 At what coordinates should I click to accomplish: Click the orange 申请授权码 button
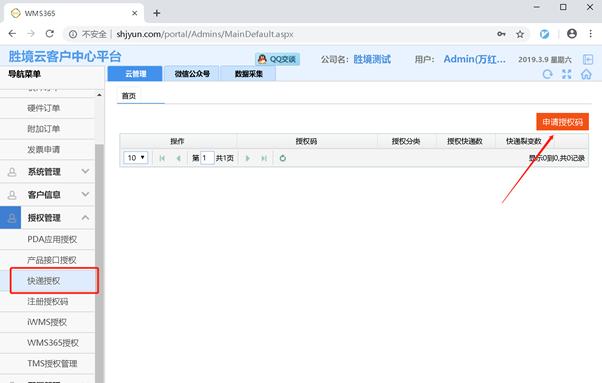[x=562, y=122]
